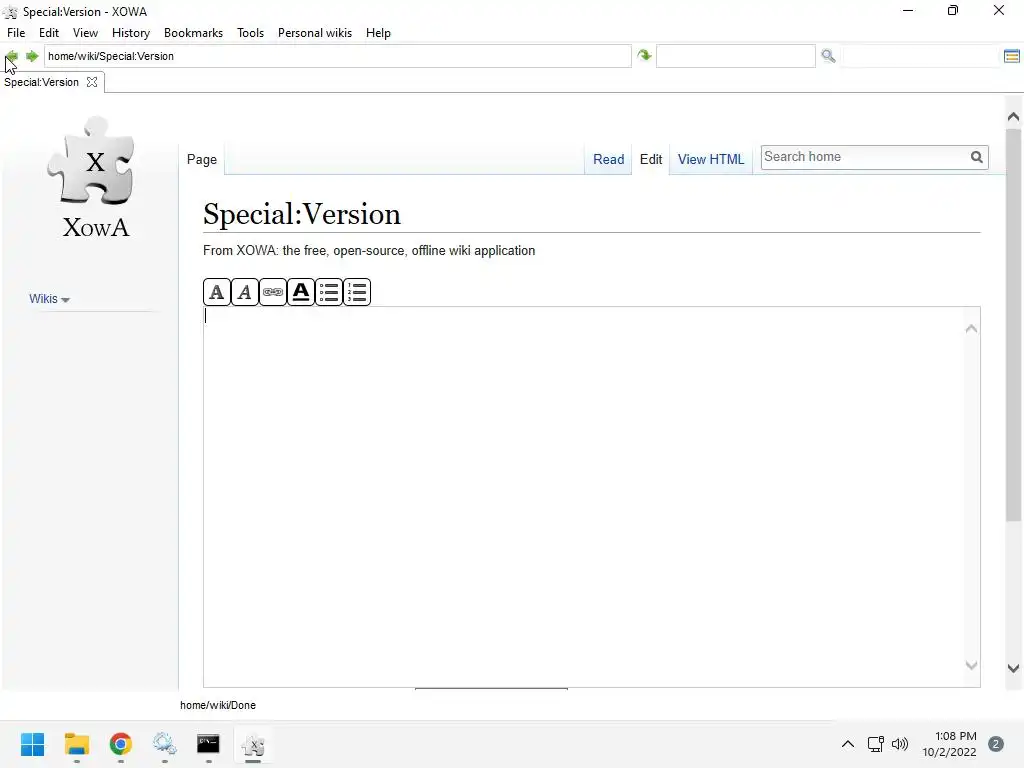Click the network icon in the system tray

pos(875,744)
